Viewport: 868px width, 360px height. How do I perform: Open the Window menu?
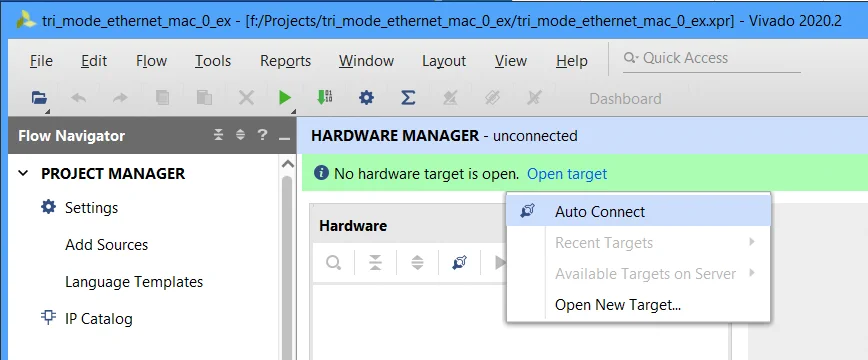[x=366, y=60]
